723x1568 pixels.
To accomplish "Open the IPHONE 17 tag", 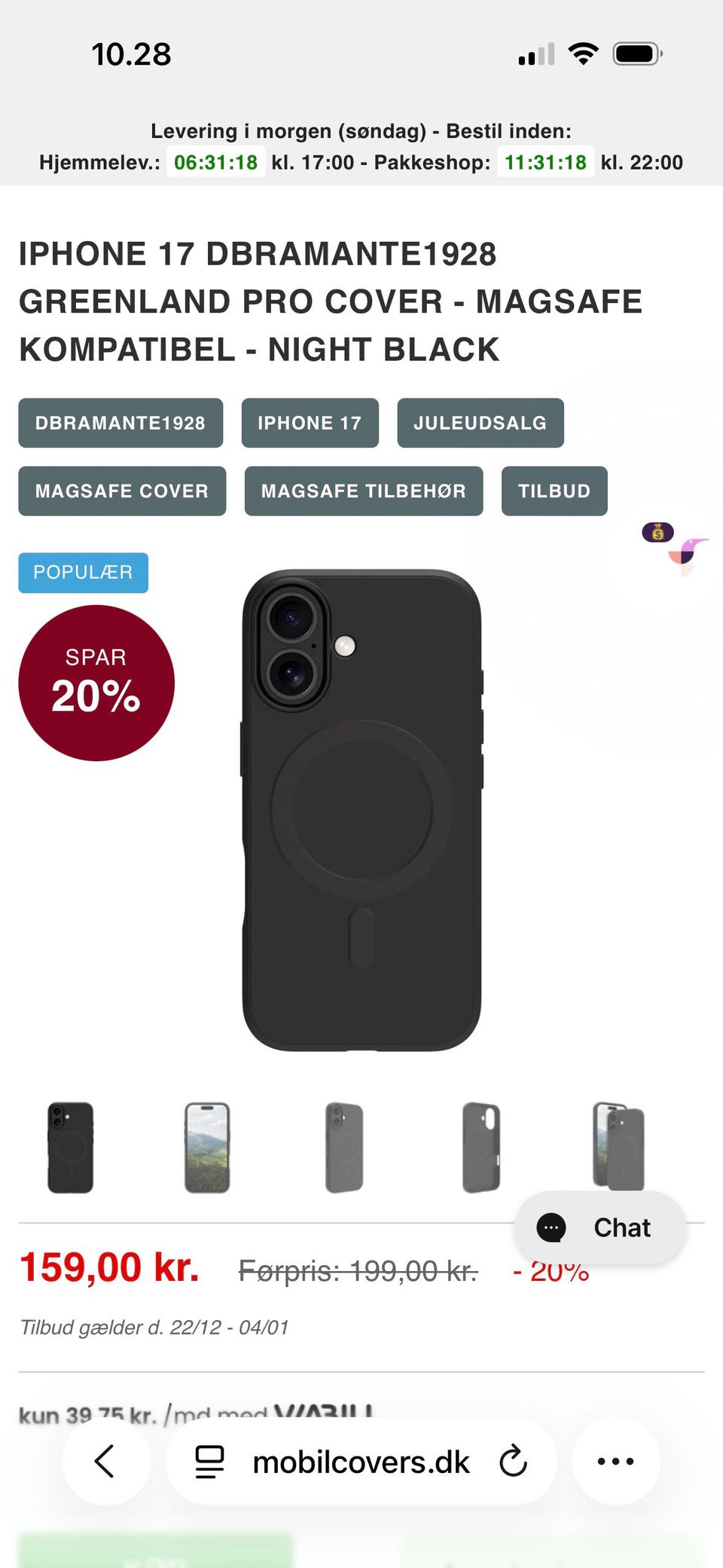I will [310, 423].
